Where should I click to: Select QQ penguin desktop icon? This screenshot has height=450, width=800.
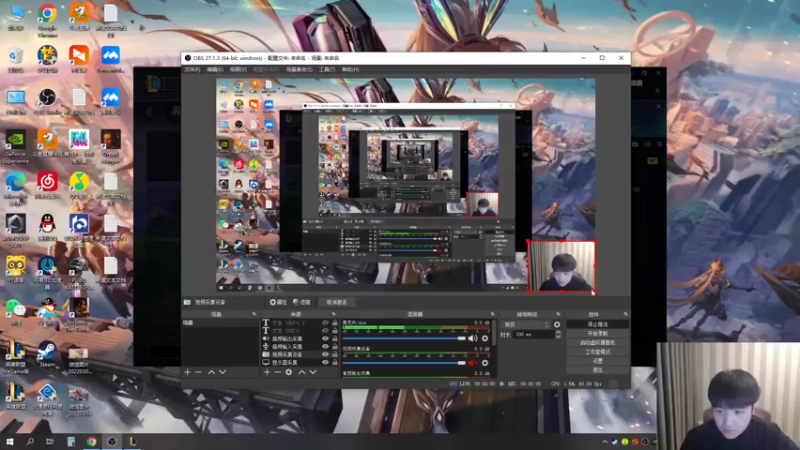pyautogui.click(x=47, y=227)
